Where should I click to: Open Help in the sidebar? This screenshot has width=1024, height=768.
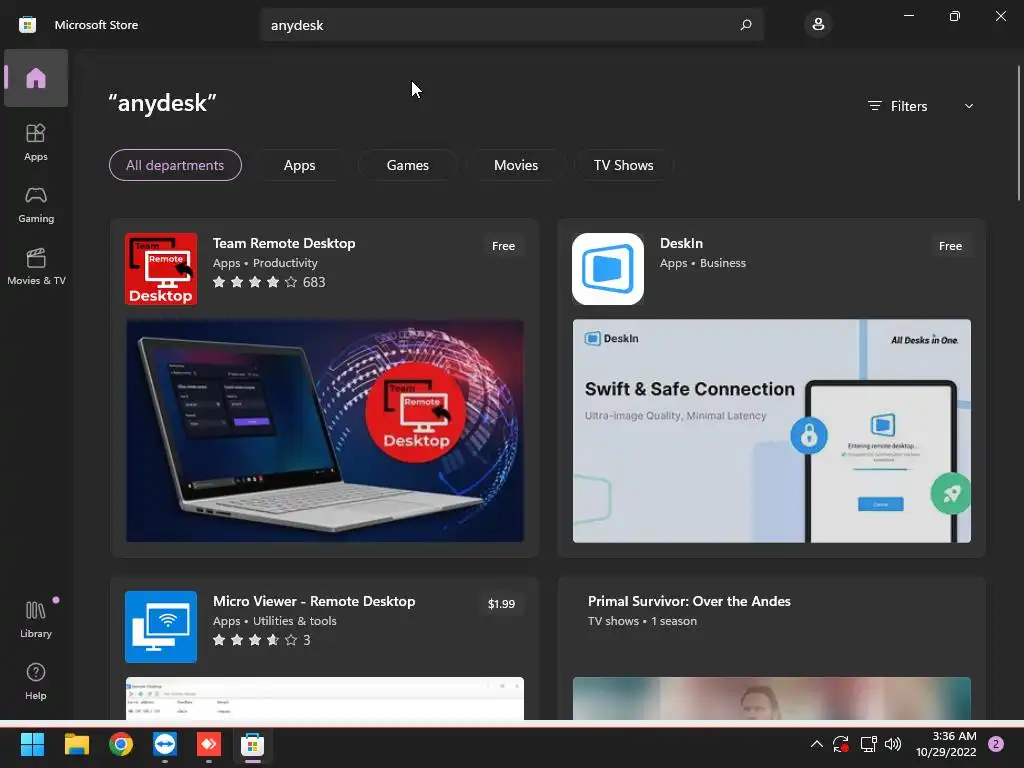[x=36, y=682]
